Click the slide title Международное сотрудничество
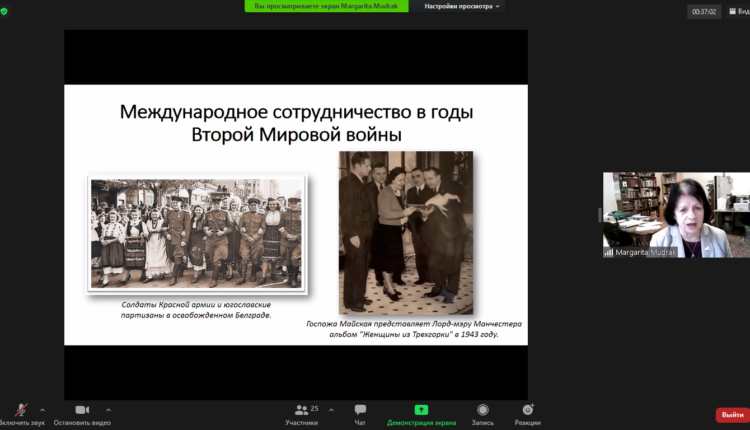This screenshot has height=430, width=750. click(296, 123)
